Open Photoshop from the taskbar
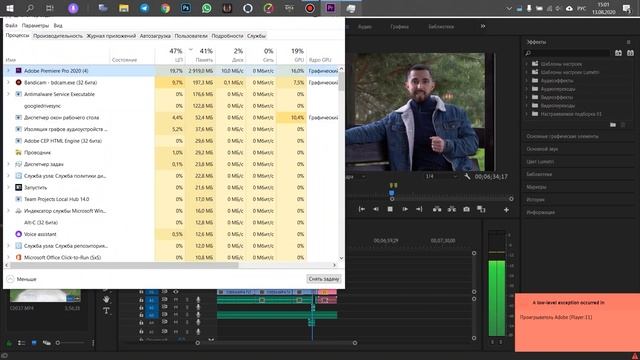This screenshot has width=640, height=360. click(x=186, y=8)
